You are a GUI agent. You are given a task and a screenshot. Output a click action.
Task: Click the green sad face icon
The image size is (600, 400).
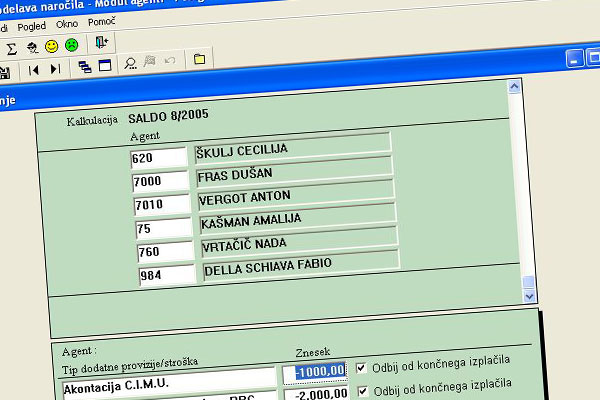(71, 46)
